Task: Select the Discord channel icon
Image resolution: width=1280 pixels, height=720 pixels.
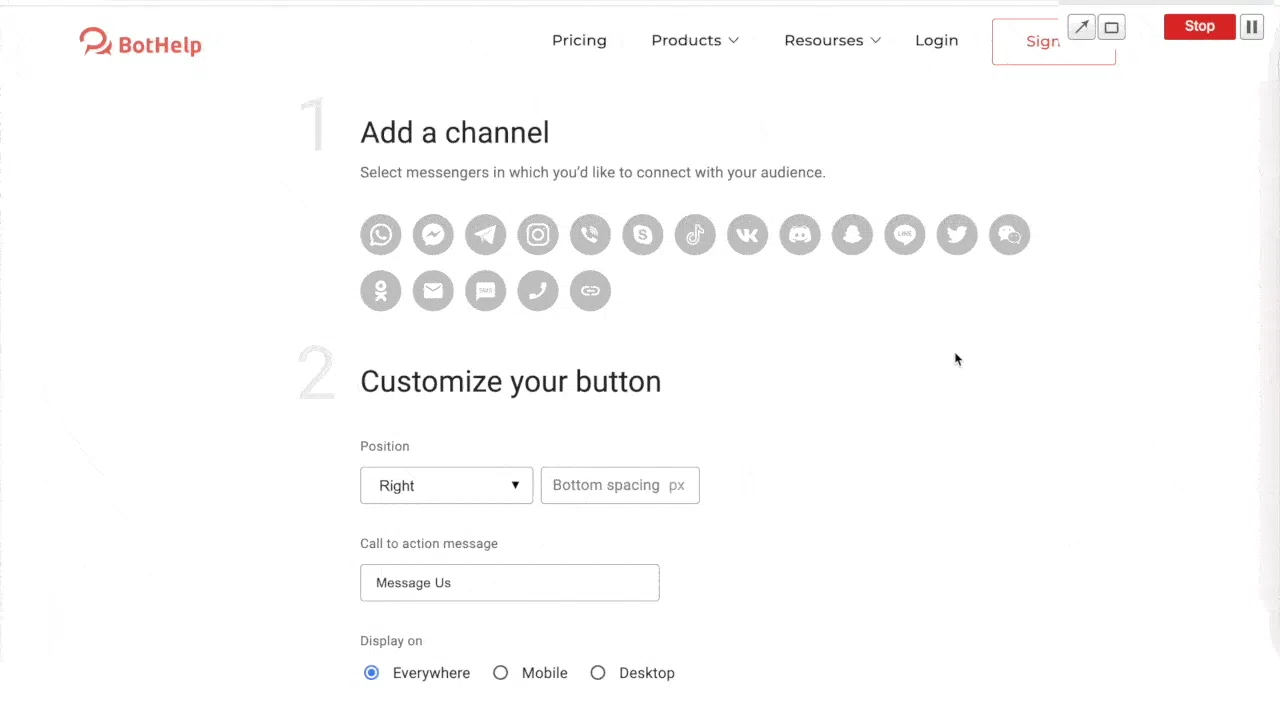Action: click(800, 235)
